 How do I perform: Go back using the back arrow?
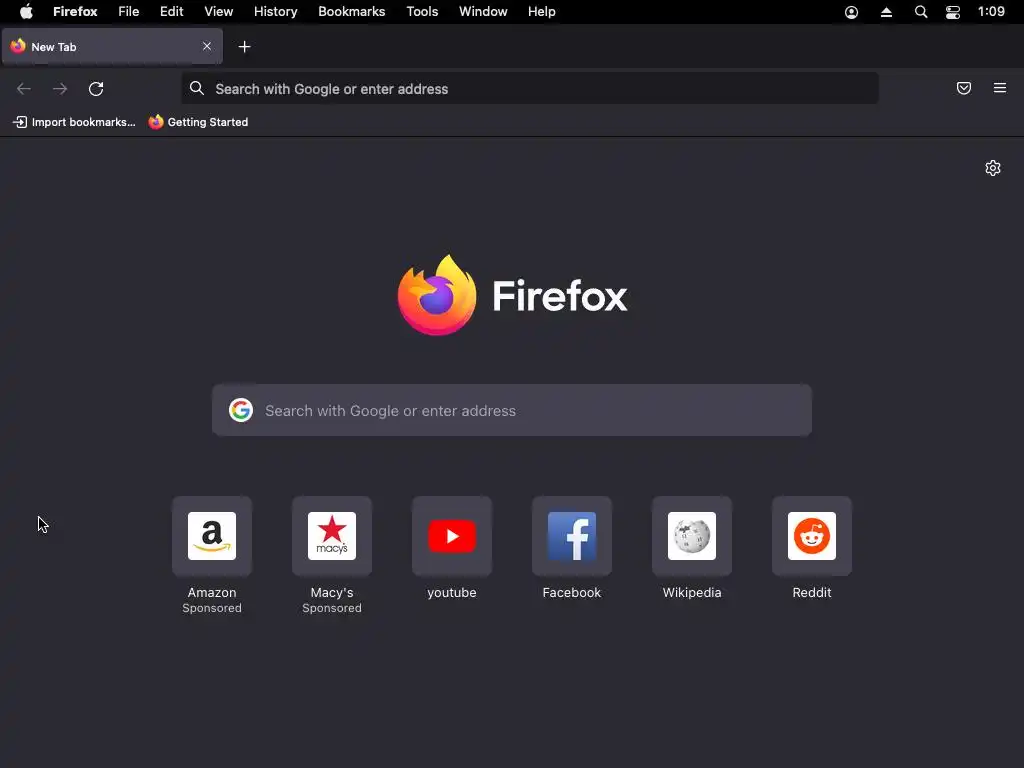coord(24,89)
